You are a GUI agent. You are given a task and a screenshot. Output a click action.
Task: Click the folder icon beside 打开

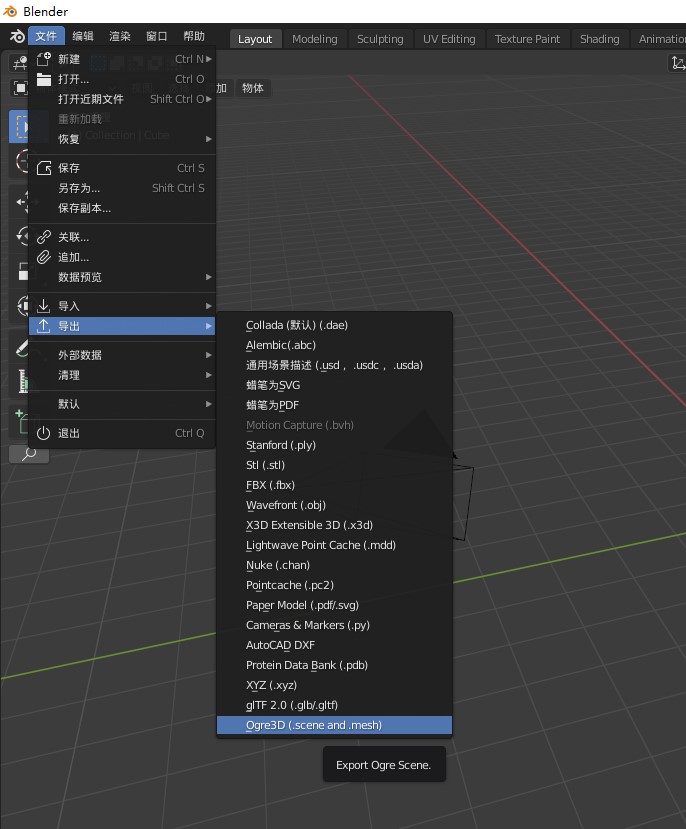point(44,79)
